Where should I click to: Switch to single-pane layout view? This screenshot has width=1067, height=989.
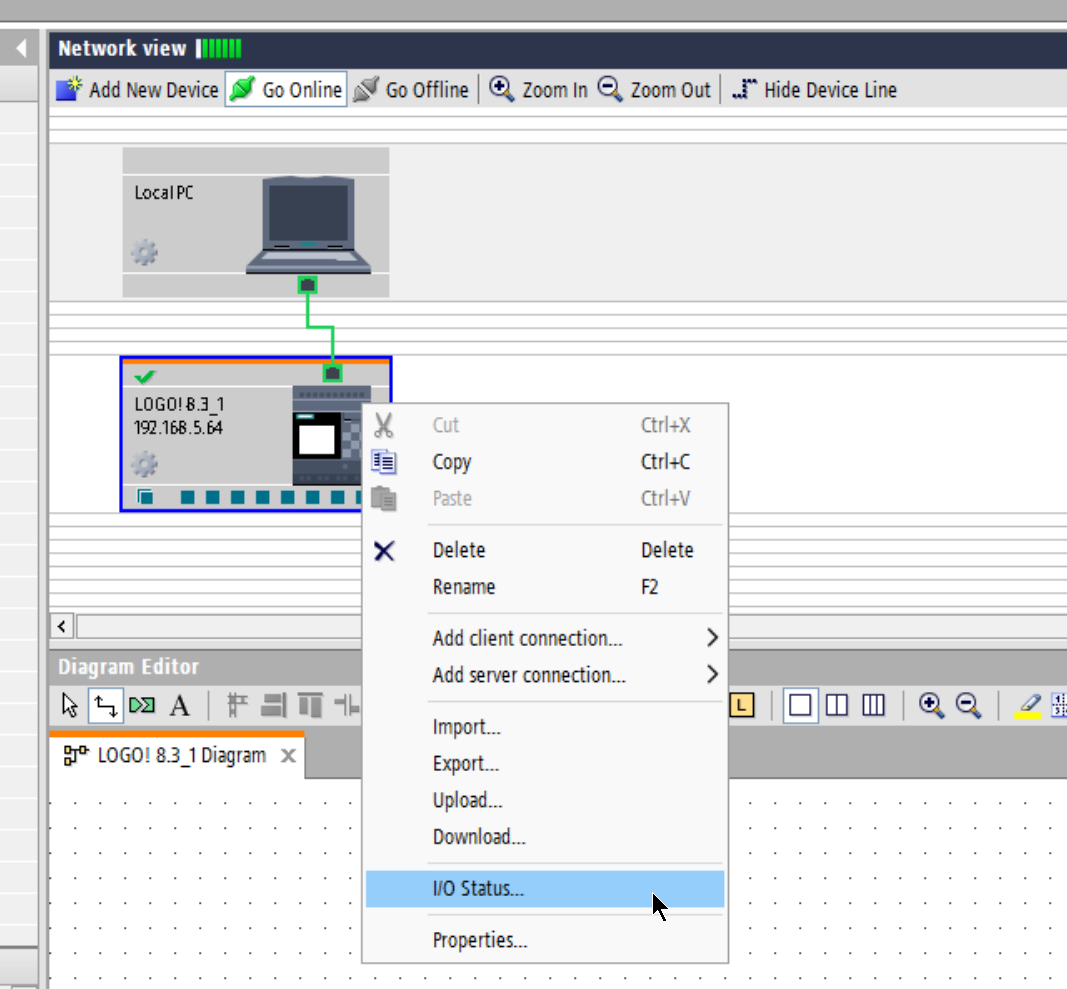(x=800, y=705)
